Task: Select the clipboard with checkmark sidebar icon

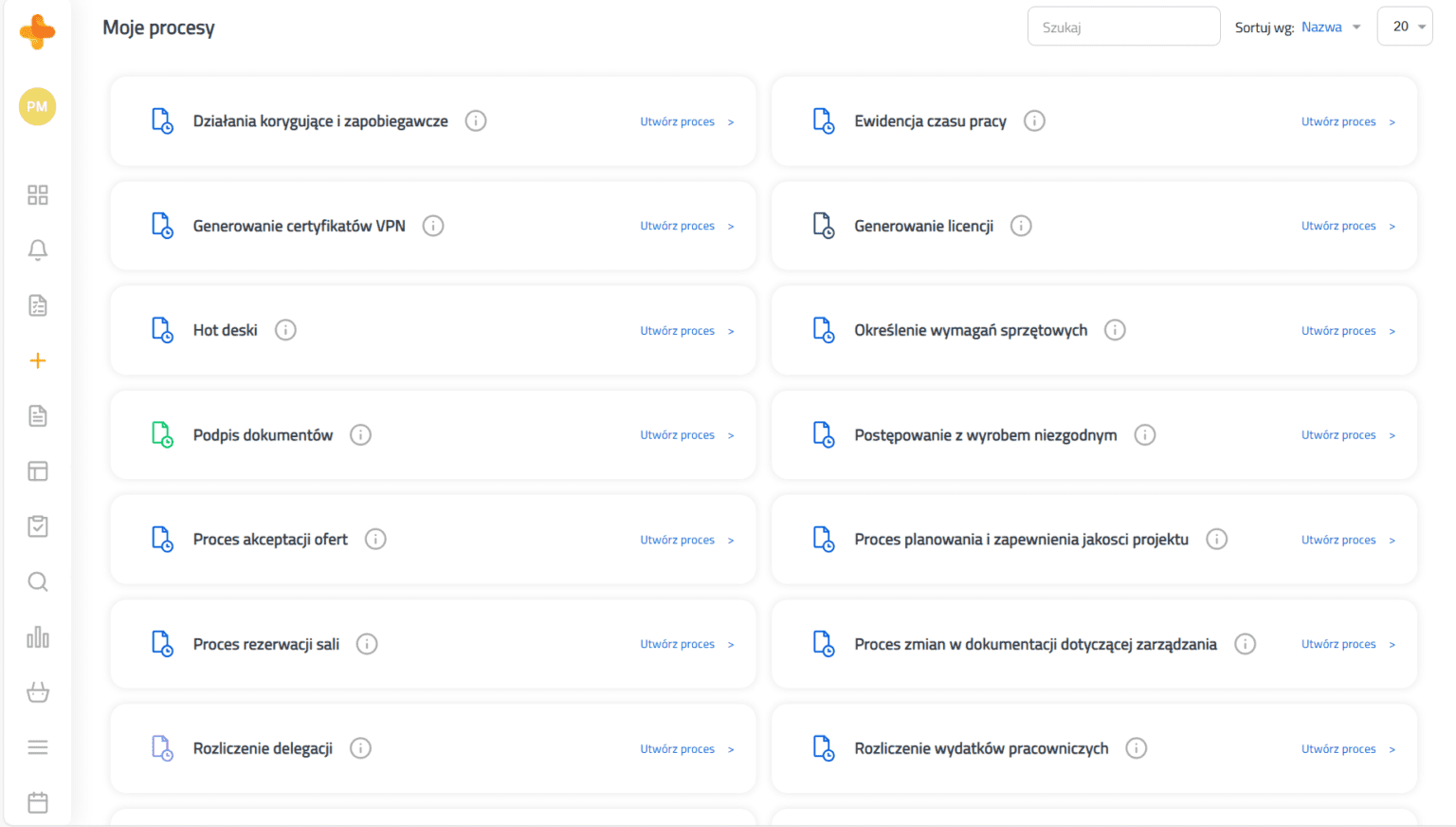Action: point(37,525)
